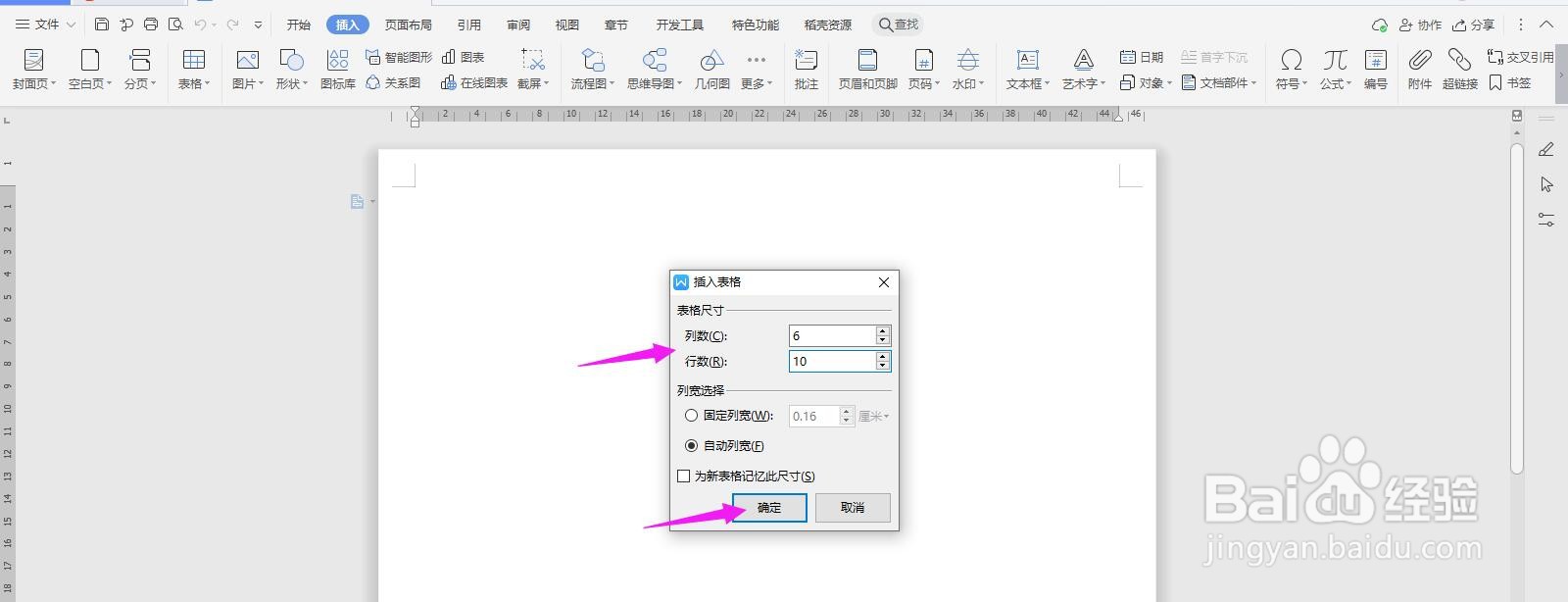Click the selection arrow tool in sidebar
Image resolution: width=1568 pixels, height=602 pixels.
pos(1546,184)
